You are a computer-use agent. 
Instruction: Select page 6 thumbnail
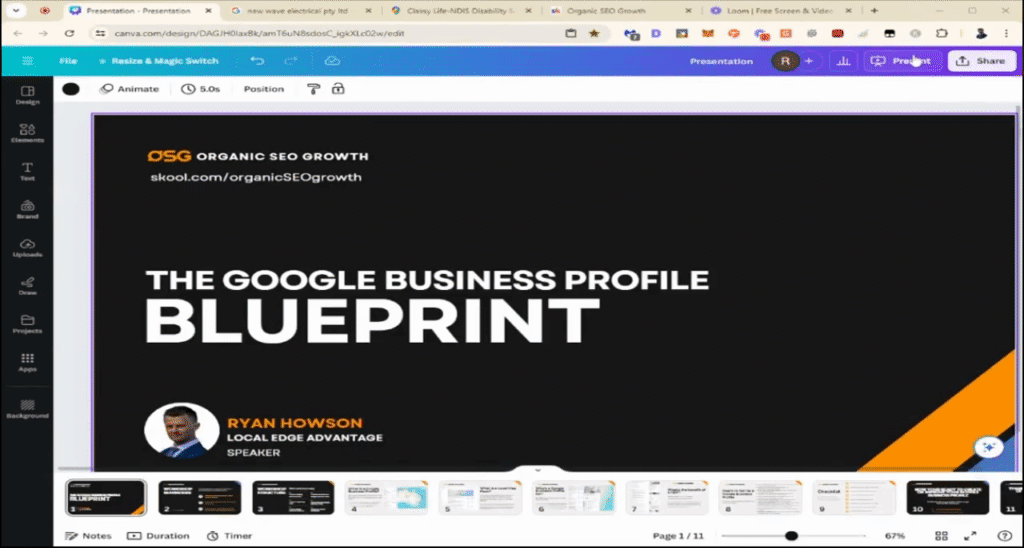point(573,498)
